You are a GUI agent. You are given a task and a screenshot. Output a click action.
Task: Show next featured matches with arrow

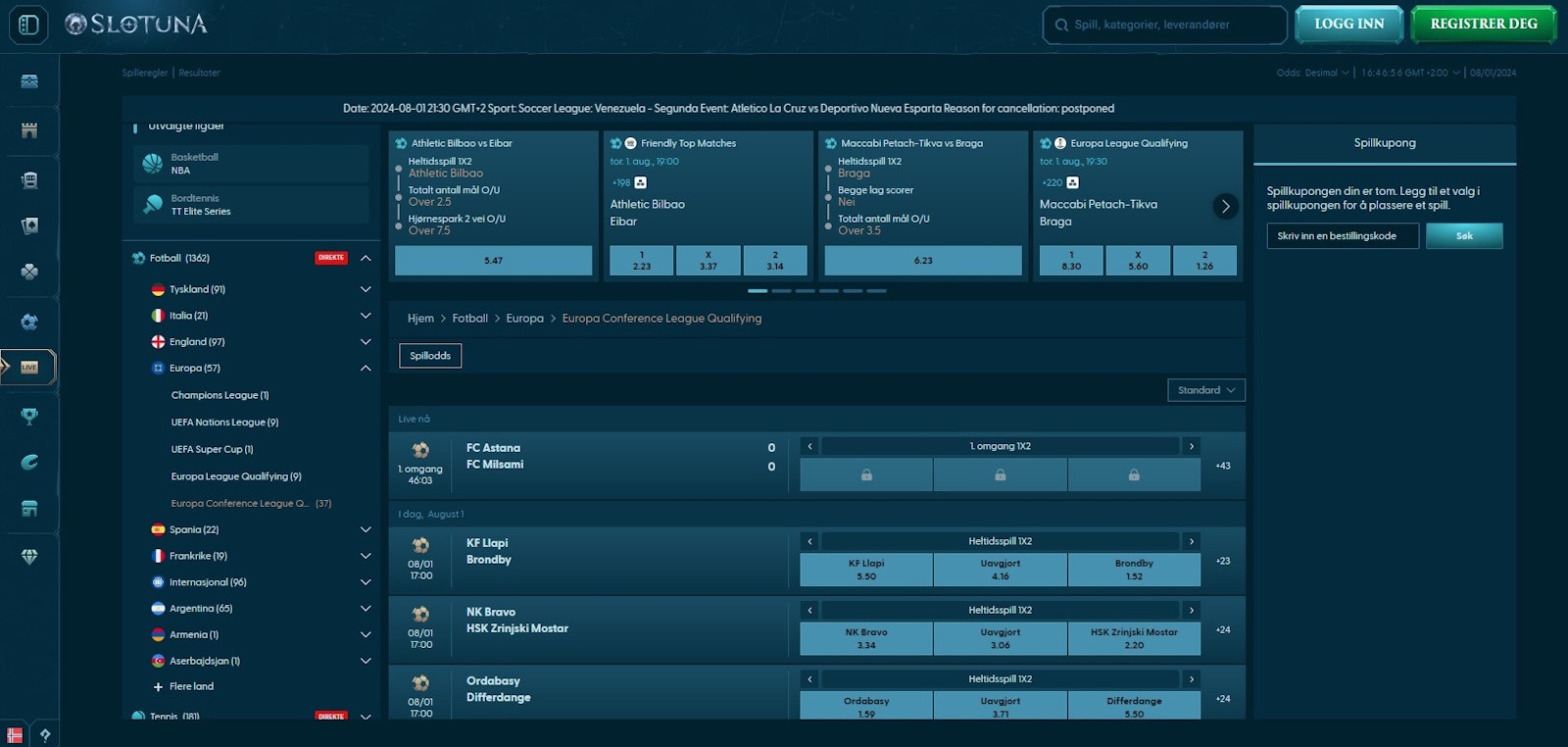(1225, 206)
